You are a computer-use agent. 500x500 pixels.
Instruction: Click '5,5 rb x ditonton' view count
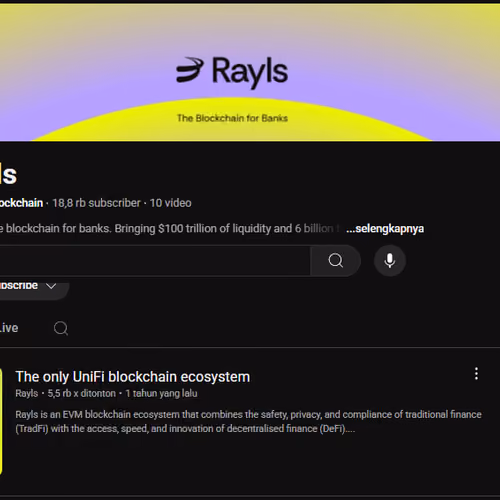point(82,394)
